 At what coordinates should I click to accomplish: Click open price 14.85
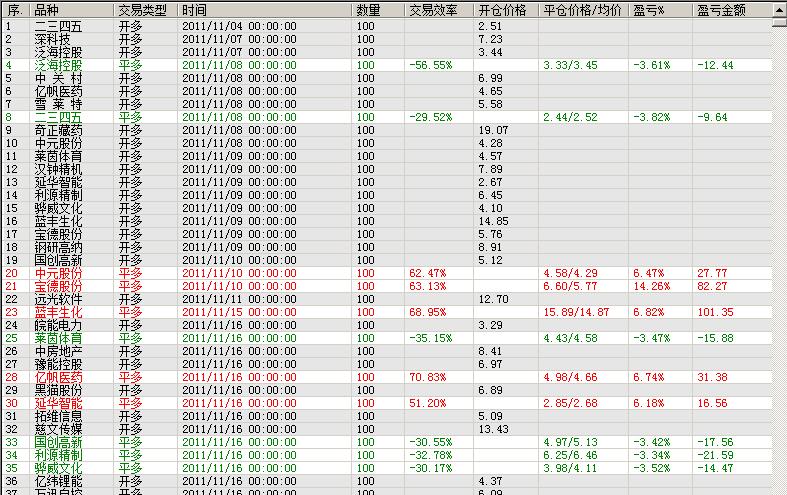[493, 221]
